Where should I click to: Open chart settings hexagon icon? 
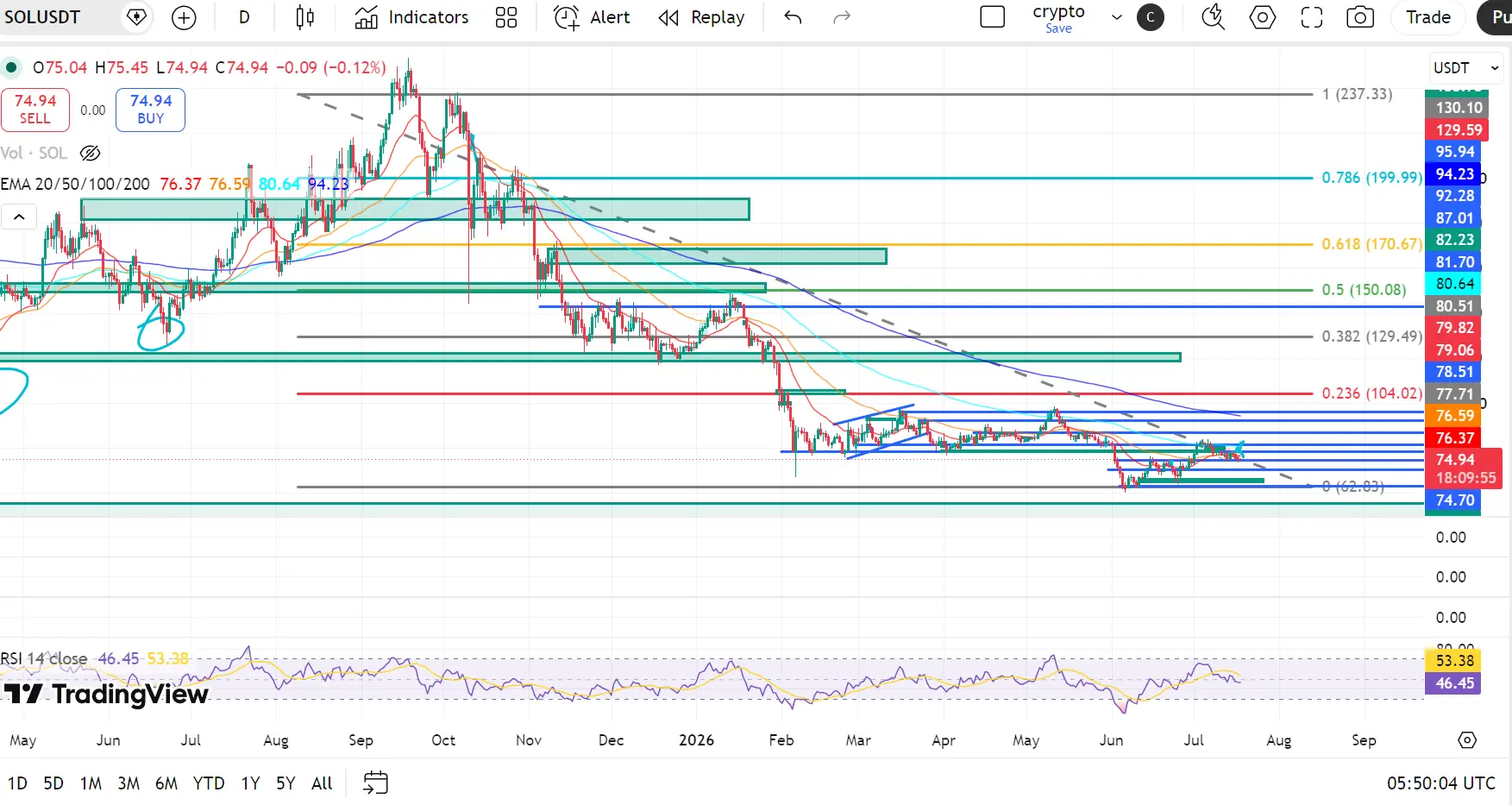click(x=1263, y=17)
